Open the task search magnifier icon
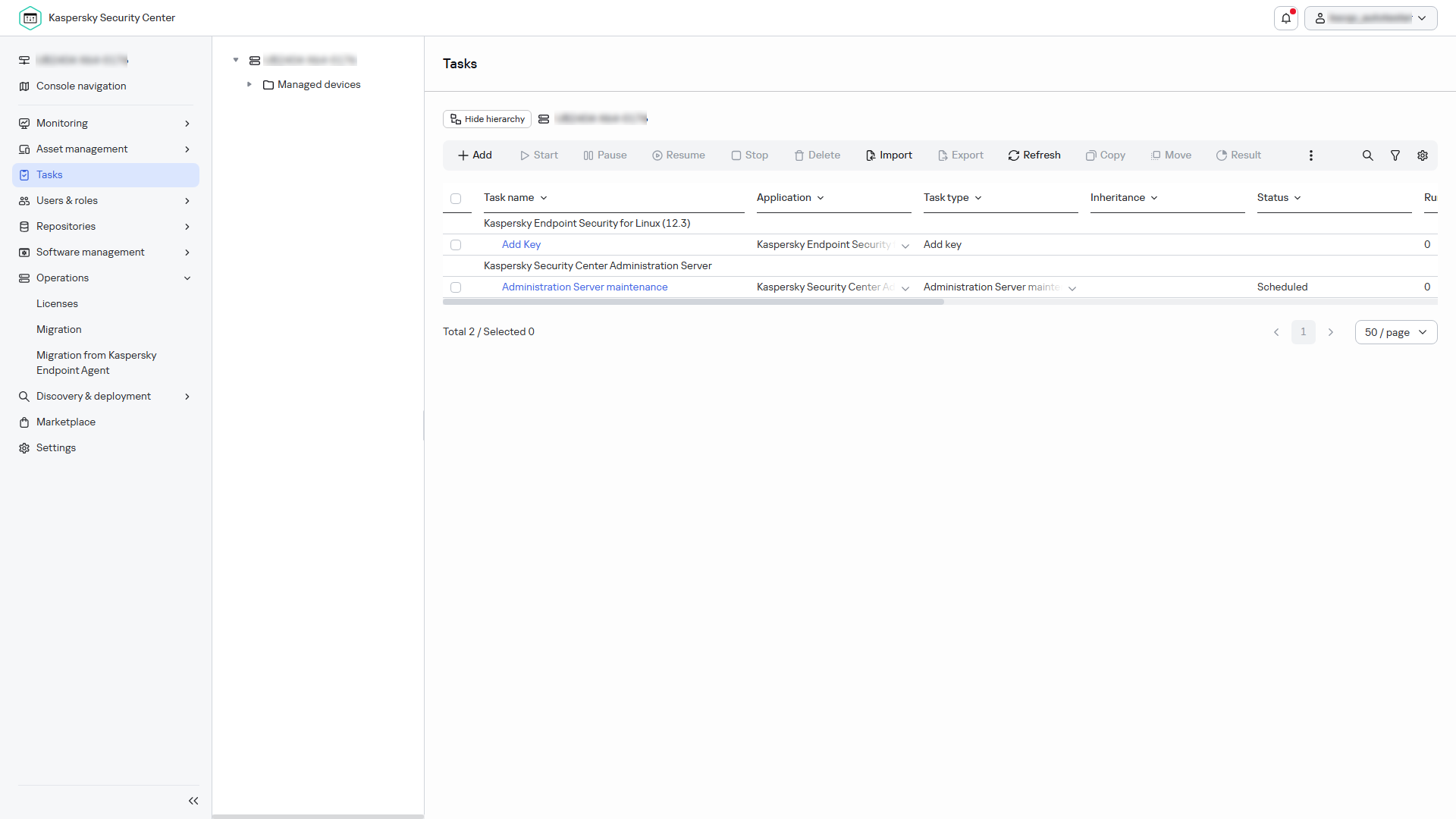The image size is (1456, 819). coord(1368,155)
